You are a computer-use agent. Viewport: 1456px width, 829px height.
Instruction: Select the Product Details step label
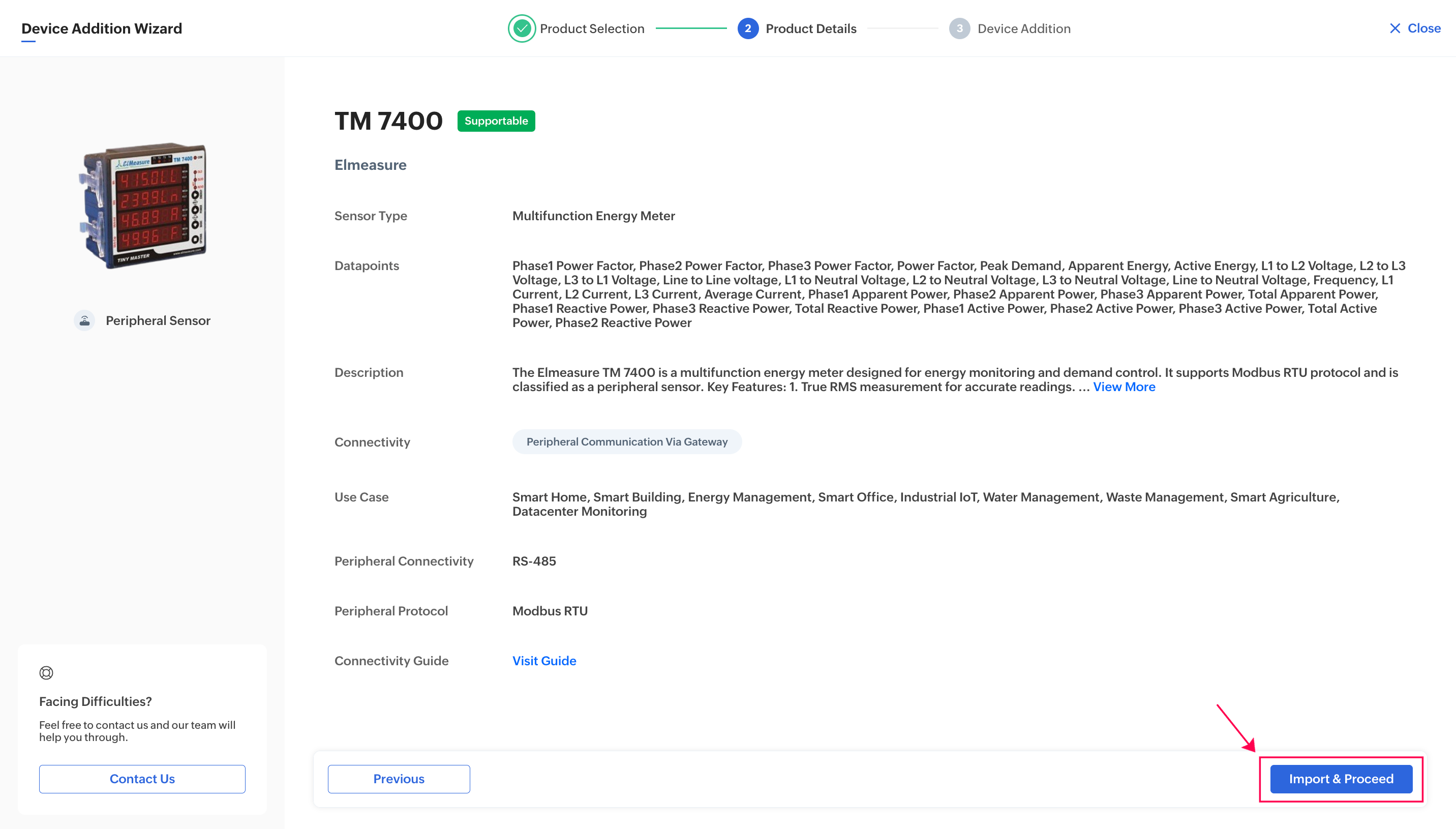(810, 28)
